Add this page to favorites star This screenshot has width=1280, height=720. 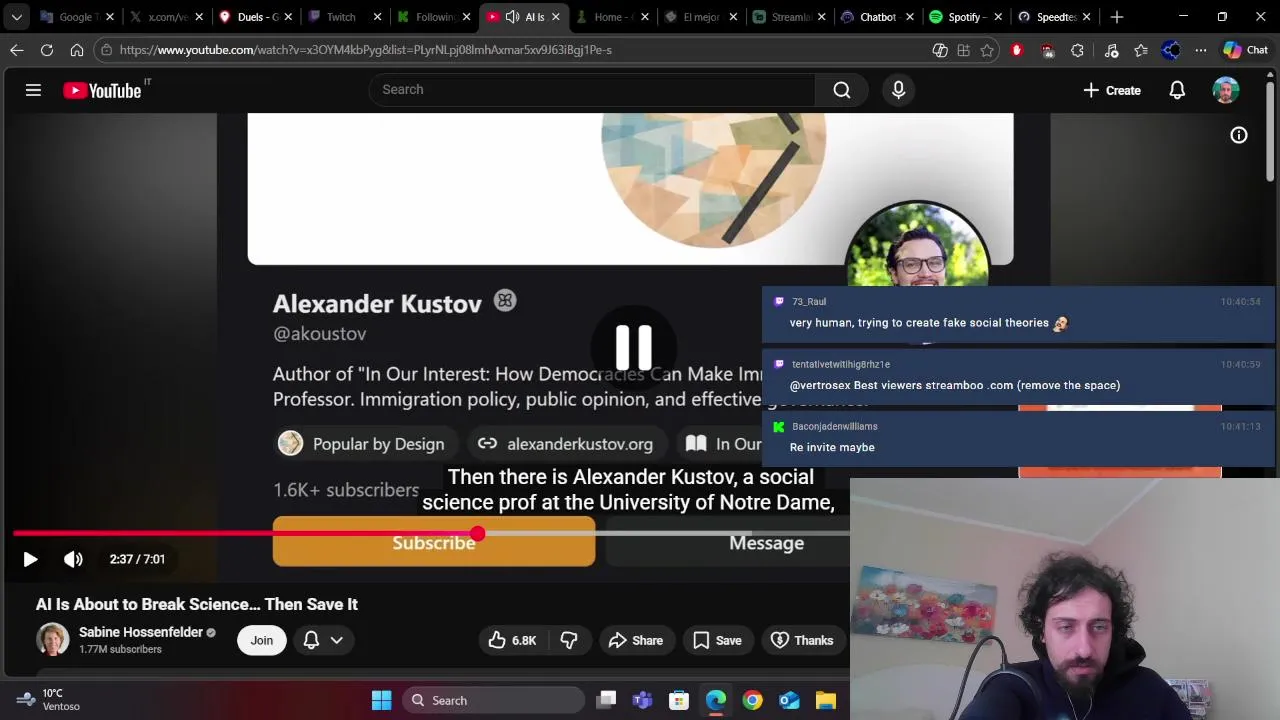tap(988, 50)
